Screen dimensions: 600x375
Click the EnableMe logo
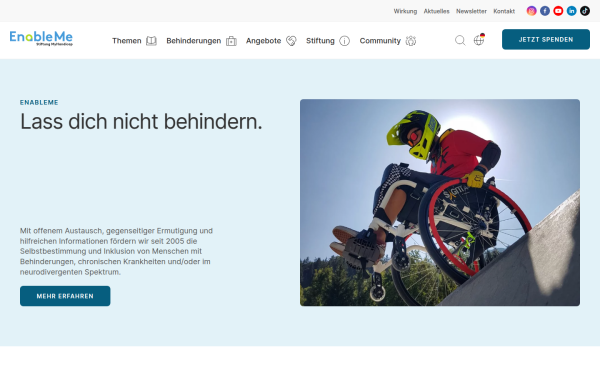tap(41, 38)
